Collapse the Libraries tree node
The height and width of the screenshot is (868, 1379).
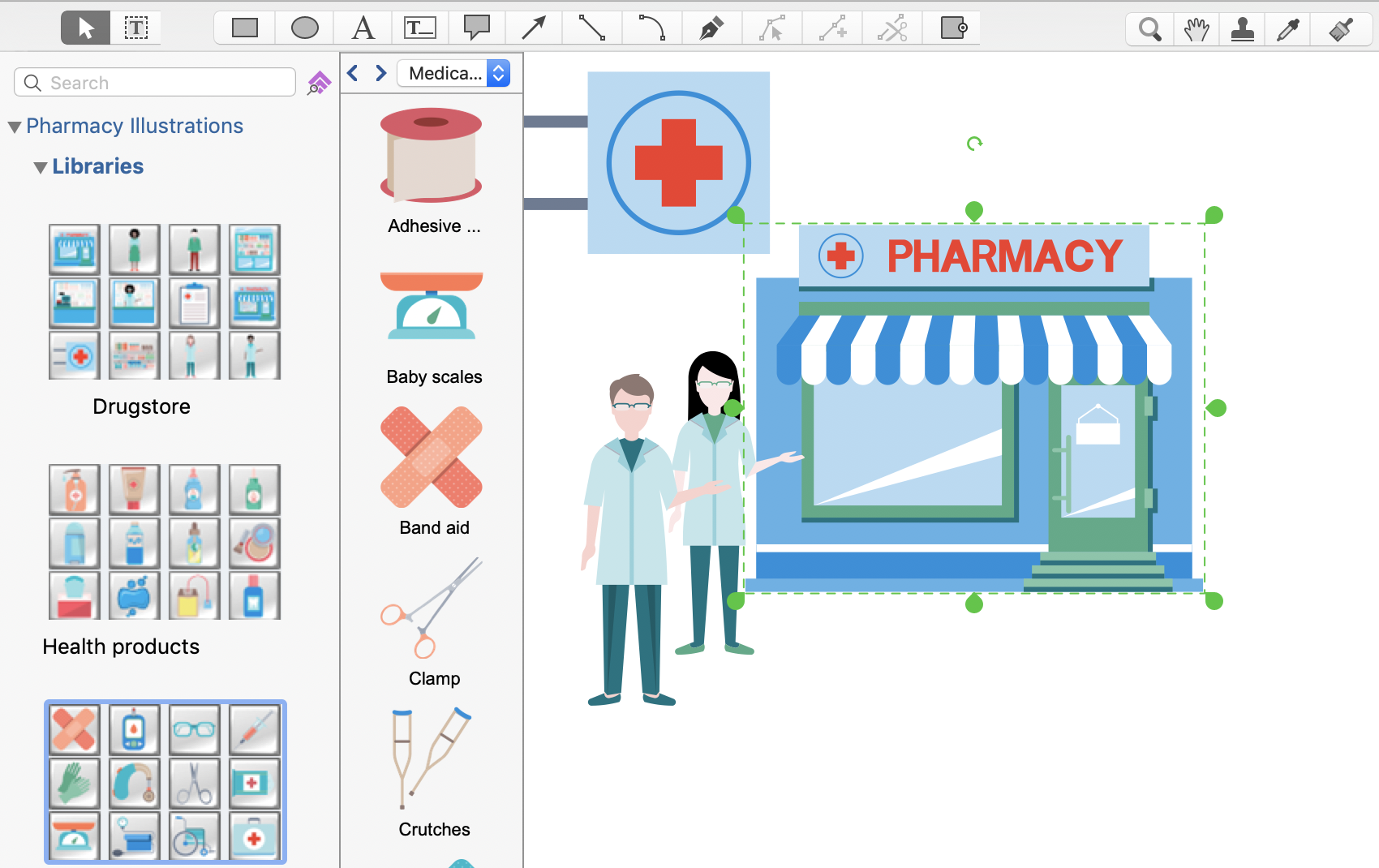[40, 168]
